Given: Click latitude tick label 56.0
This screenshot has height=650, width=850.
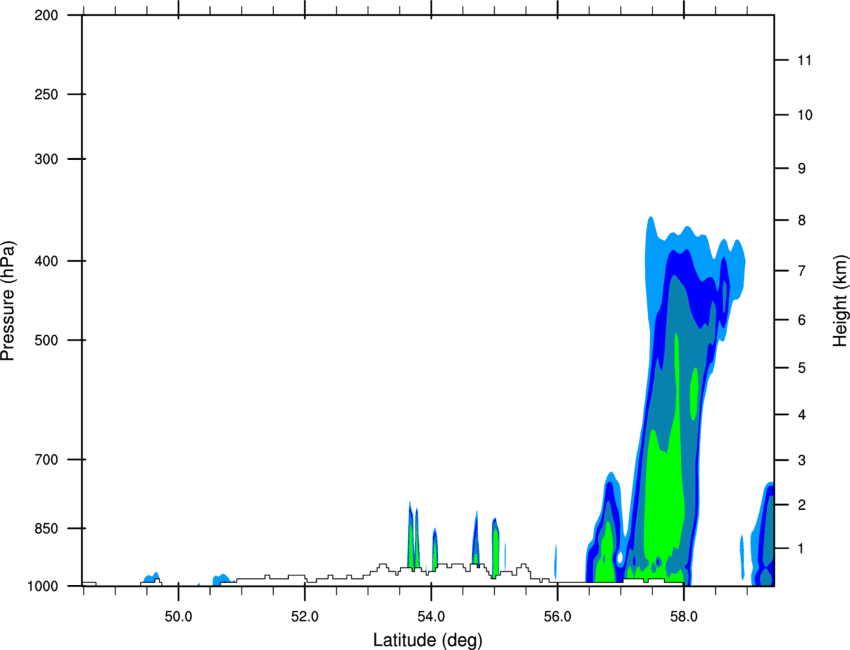Looking at the screenshot, I should (557, 617).
